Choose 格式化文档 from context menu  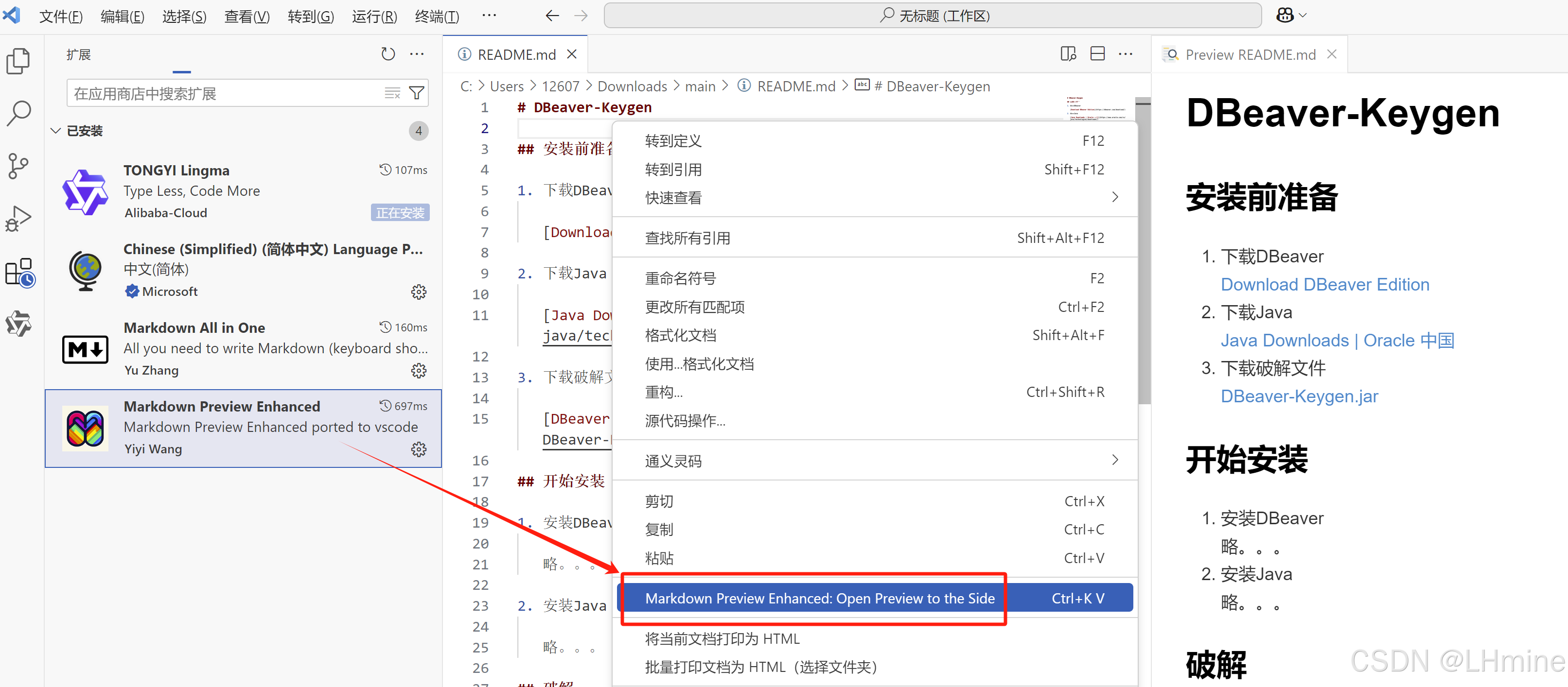click(x=875, y=335)
